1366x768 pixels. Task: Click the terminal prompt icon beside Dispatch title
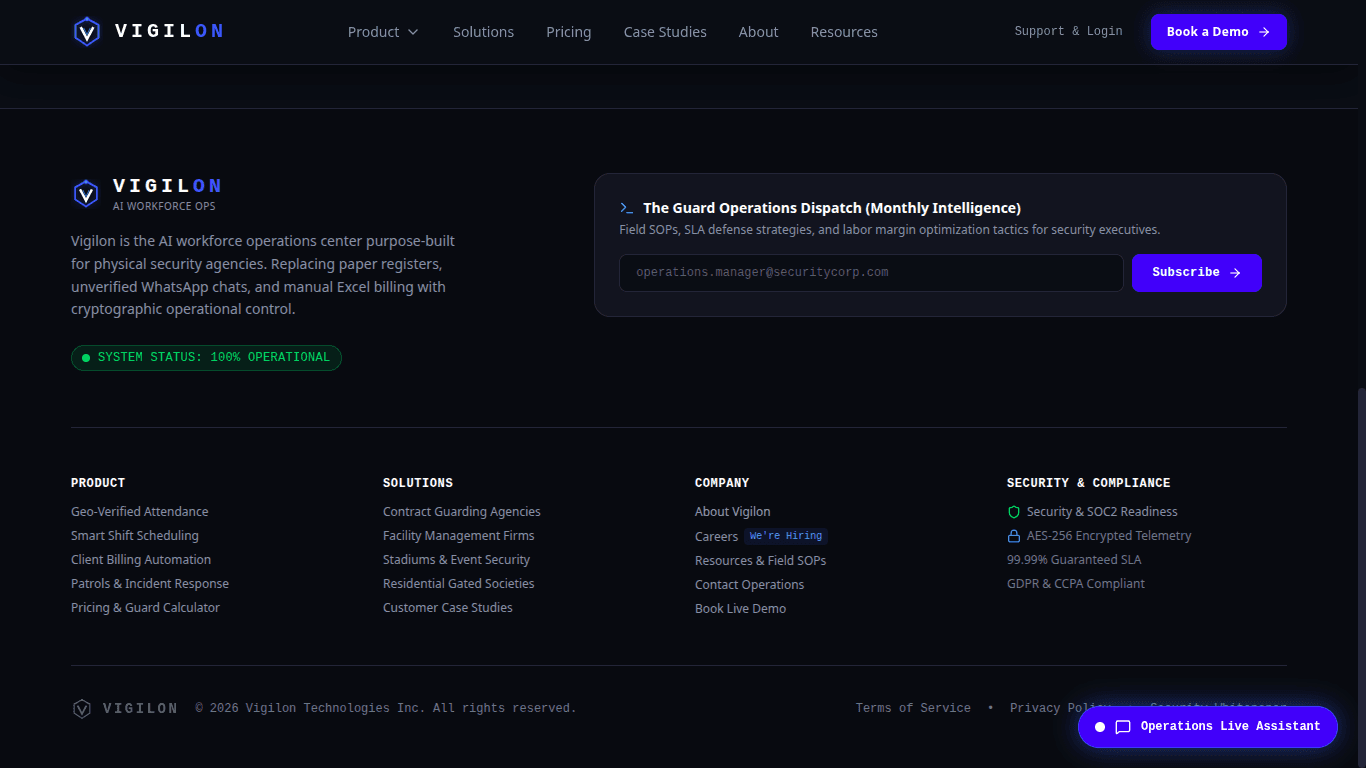(627, 208)
